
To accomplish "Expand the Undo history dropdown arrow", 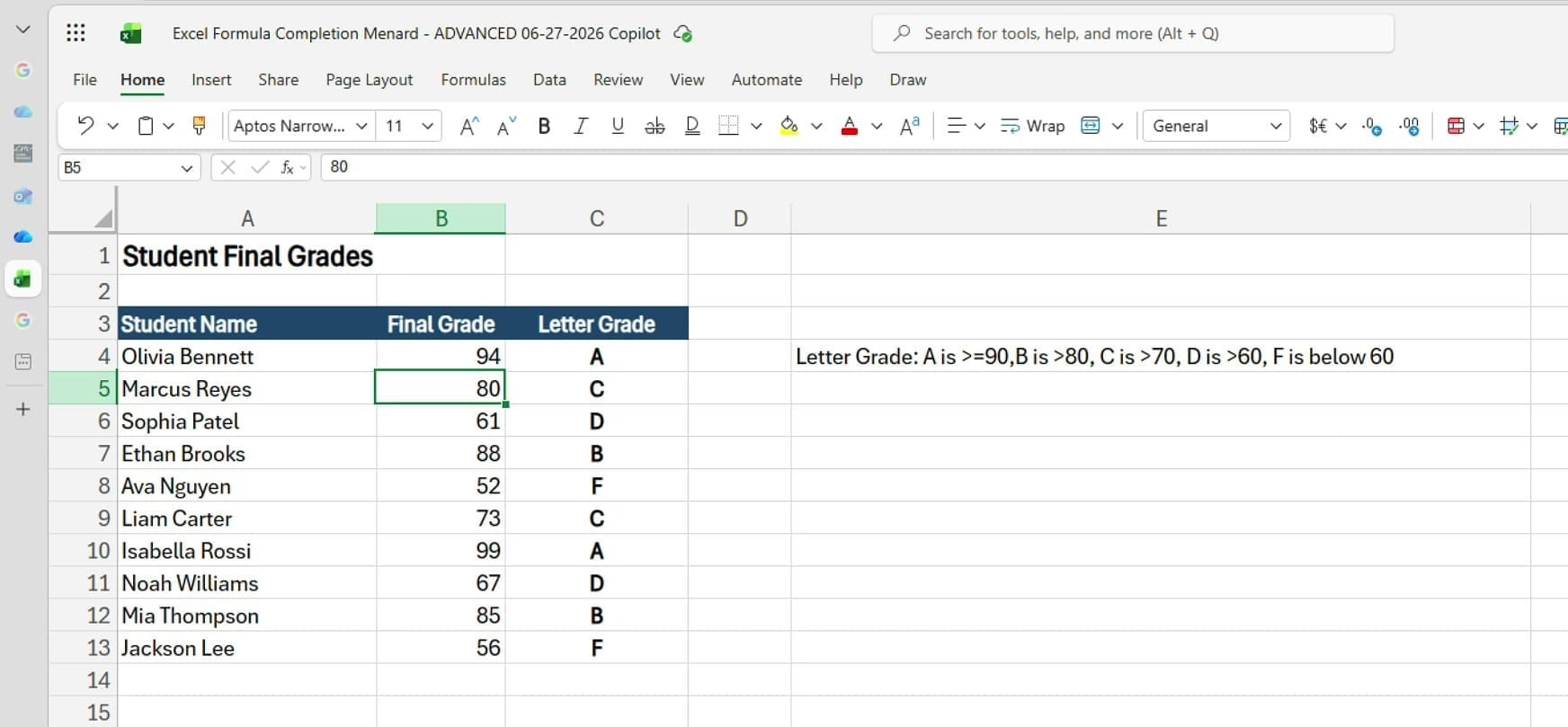I will coord(112,126).
